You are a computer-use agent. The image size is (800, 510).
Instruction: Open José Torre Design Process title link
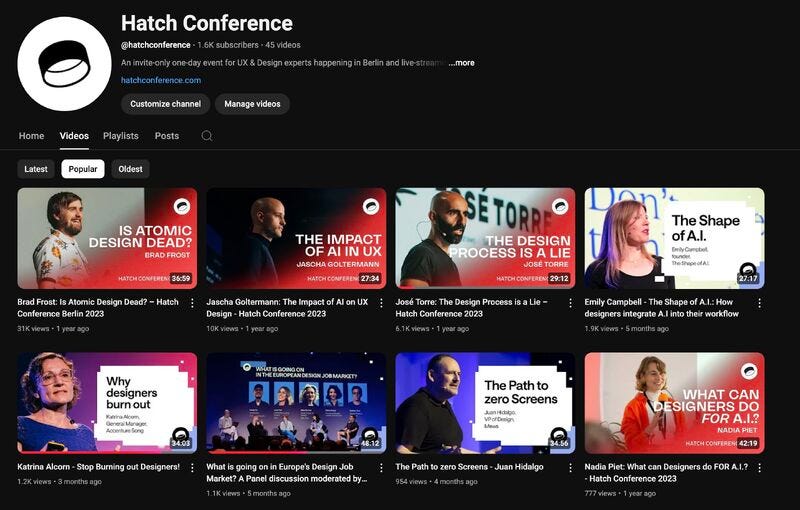tap(471, 308)
